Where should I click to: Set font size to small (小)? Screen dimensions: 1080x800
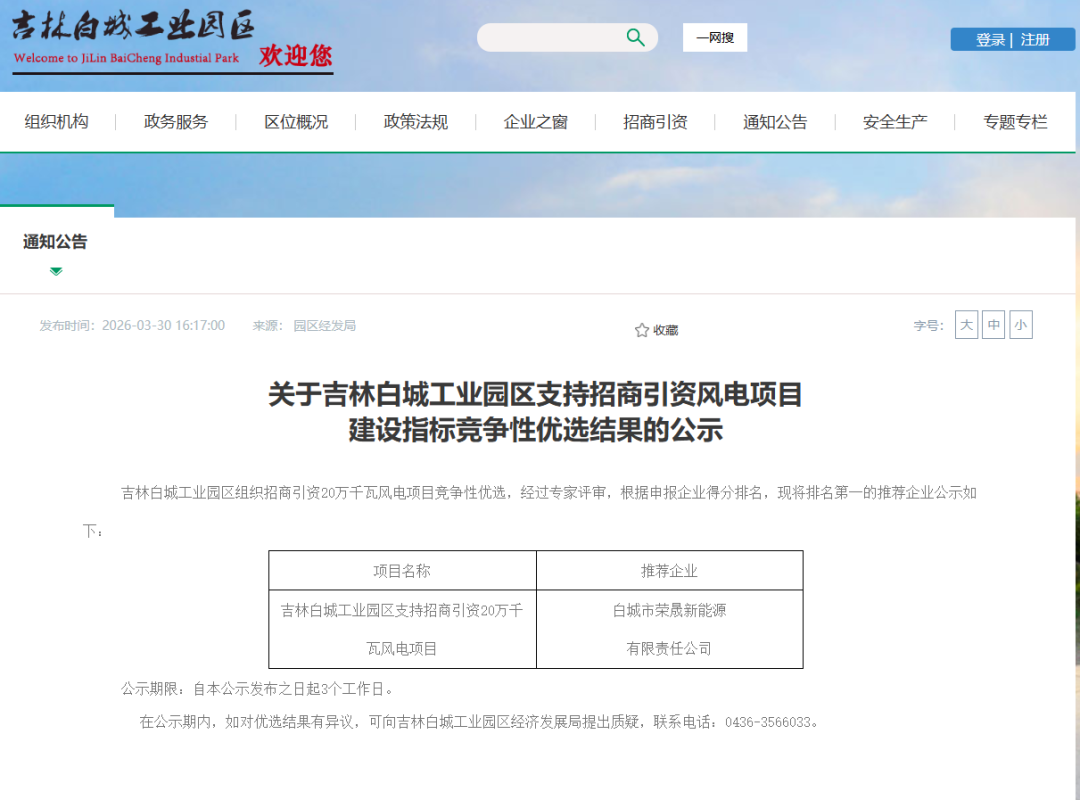pos(1020,325)
